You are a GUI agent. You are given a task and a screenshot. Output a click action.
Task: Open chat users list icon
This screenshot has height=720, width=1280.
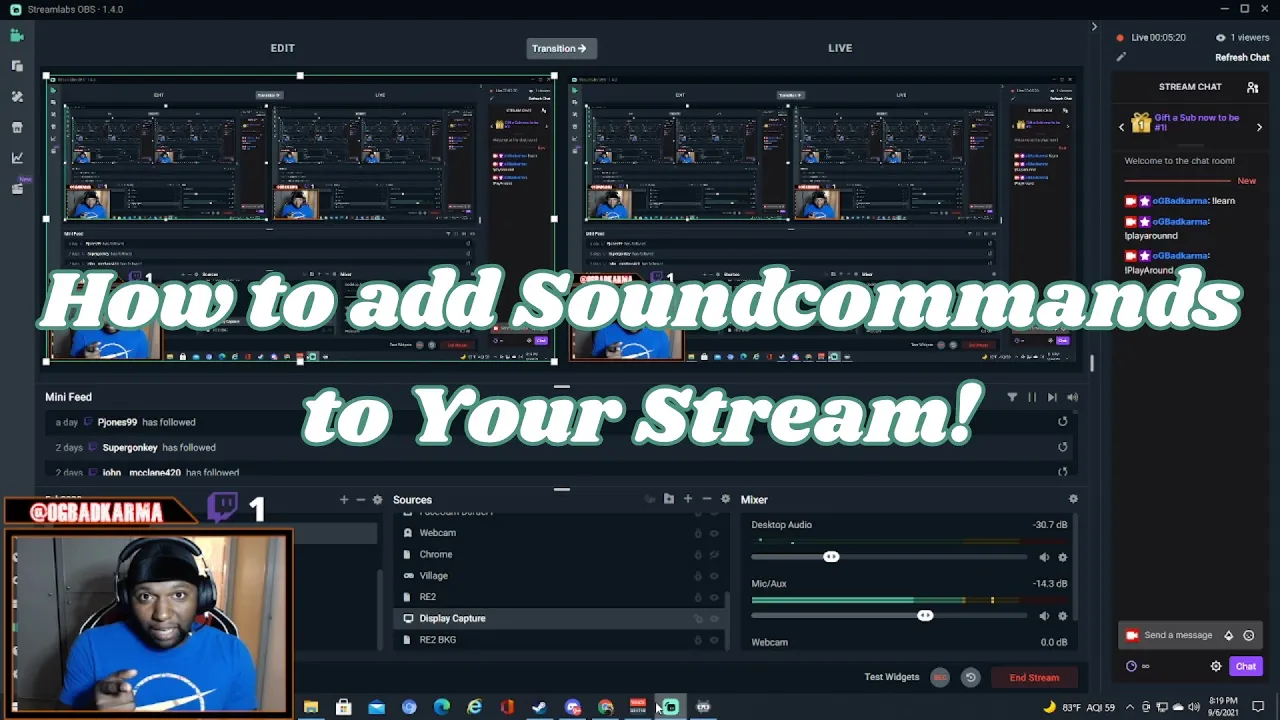(x=1252, y=87)
